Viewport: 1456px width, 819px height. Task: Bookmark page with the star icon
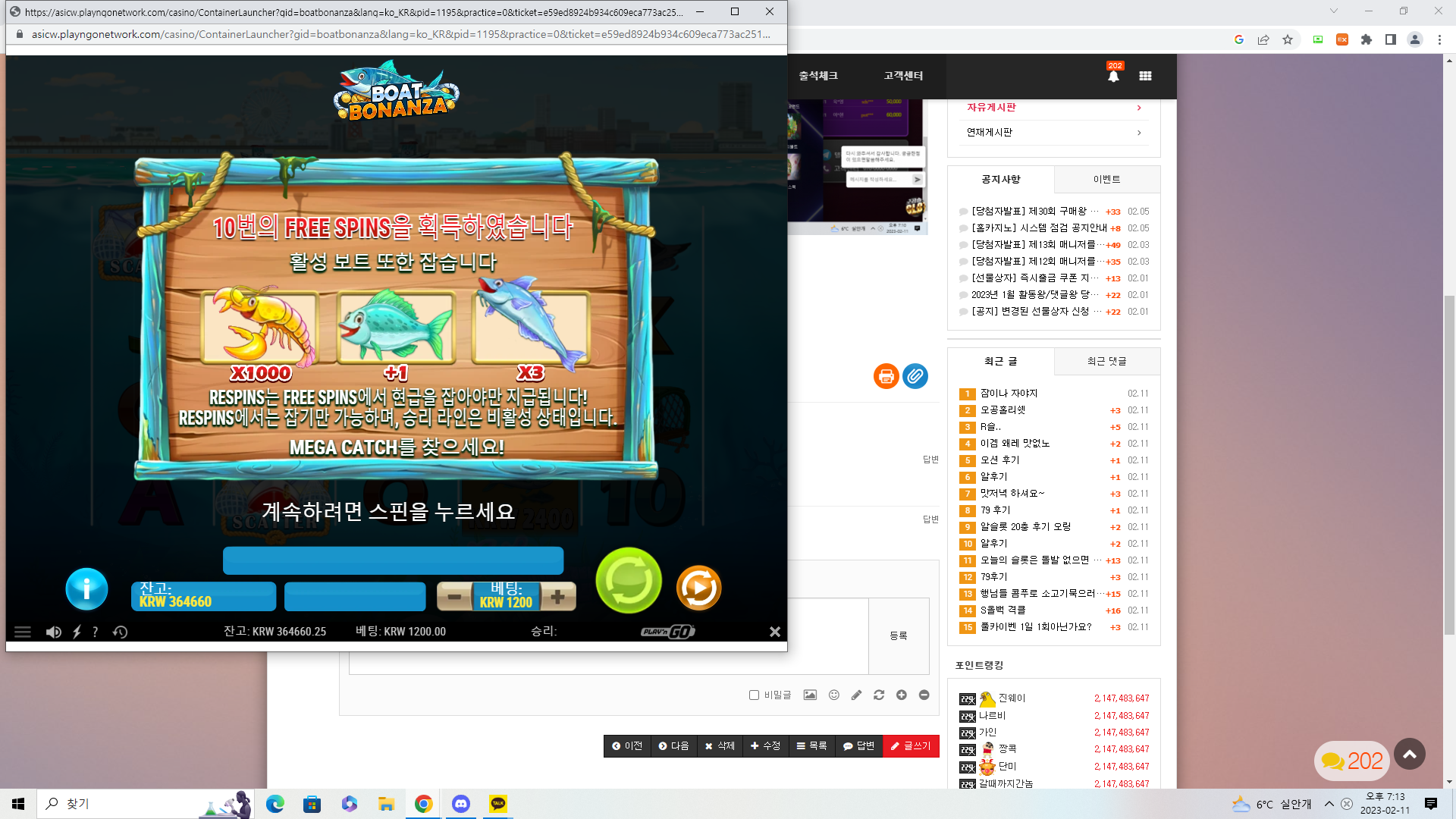tap(1288, 40)
